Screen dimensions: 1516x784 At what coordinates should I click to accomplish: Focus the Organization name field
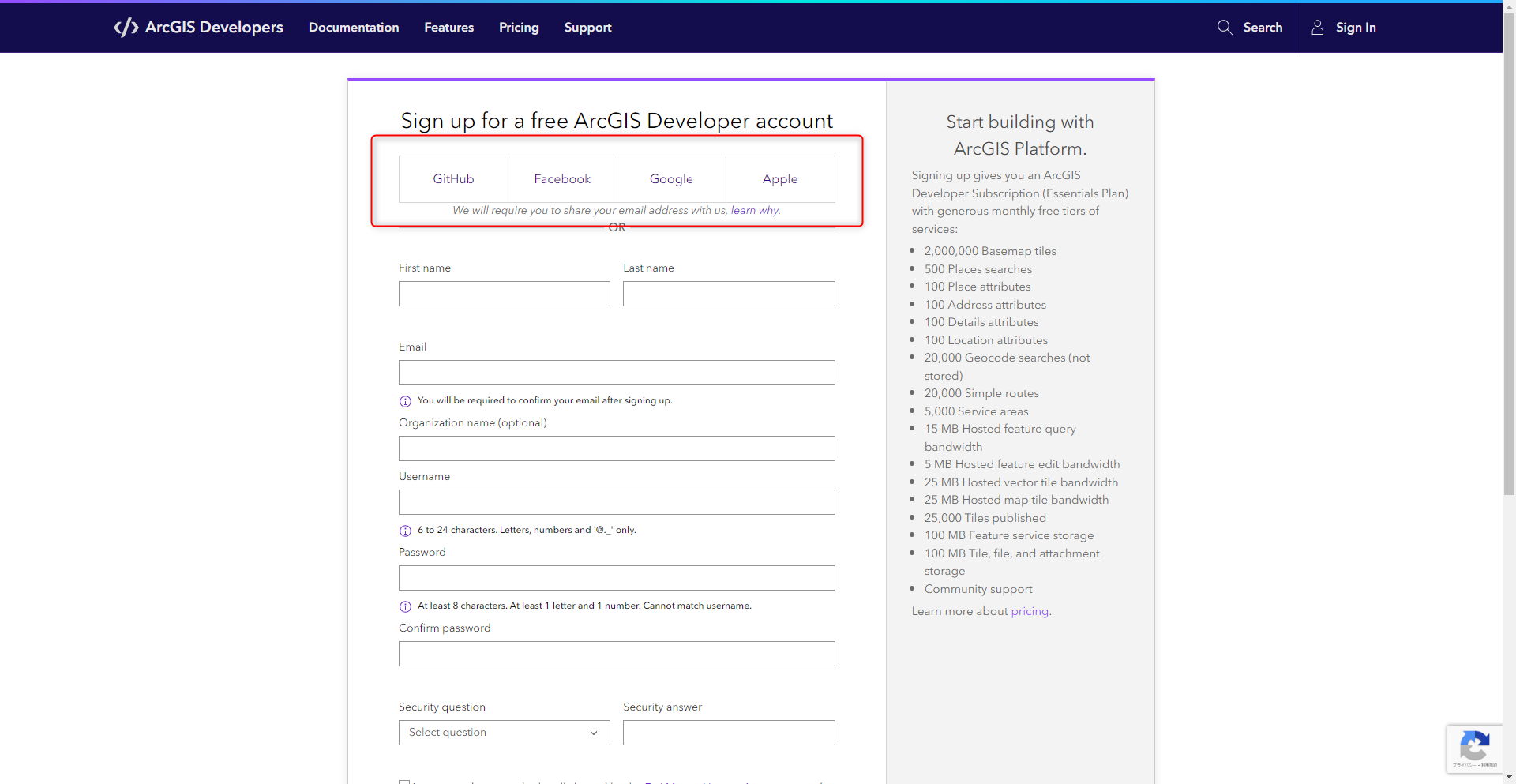coord(617,448)
